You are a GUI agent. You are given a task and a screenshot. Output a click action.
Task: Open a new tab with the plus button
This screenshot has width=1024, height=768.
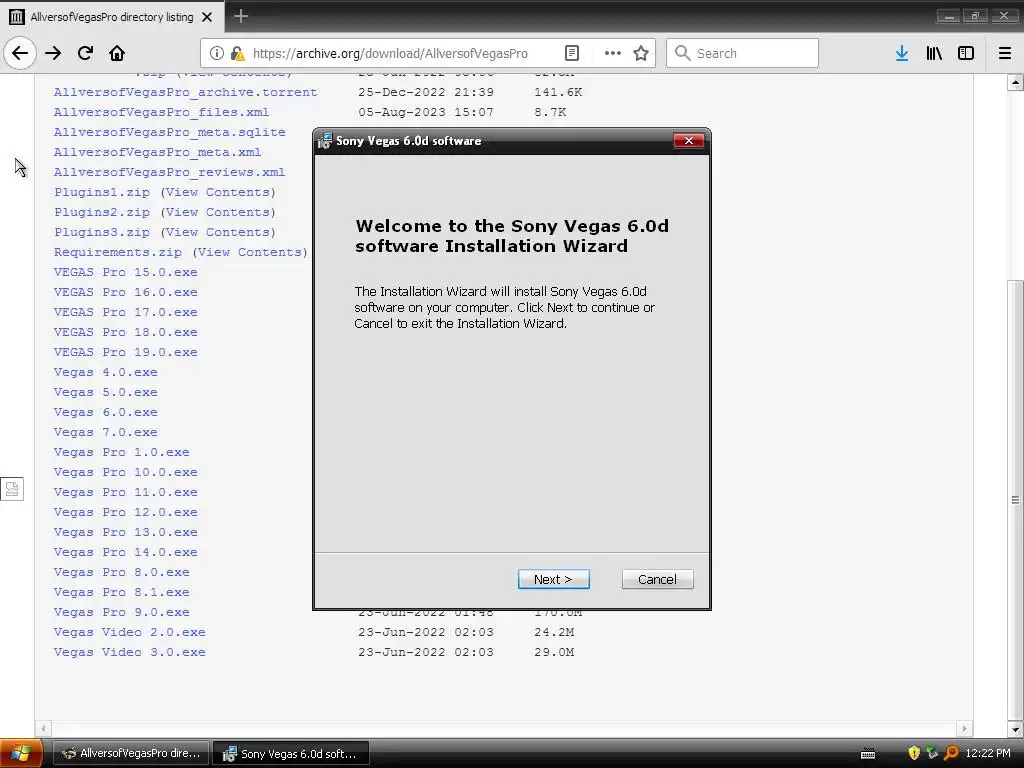(240, 16)
